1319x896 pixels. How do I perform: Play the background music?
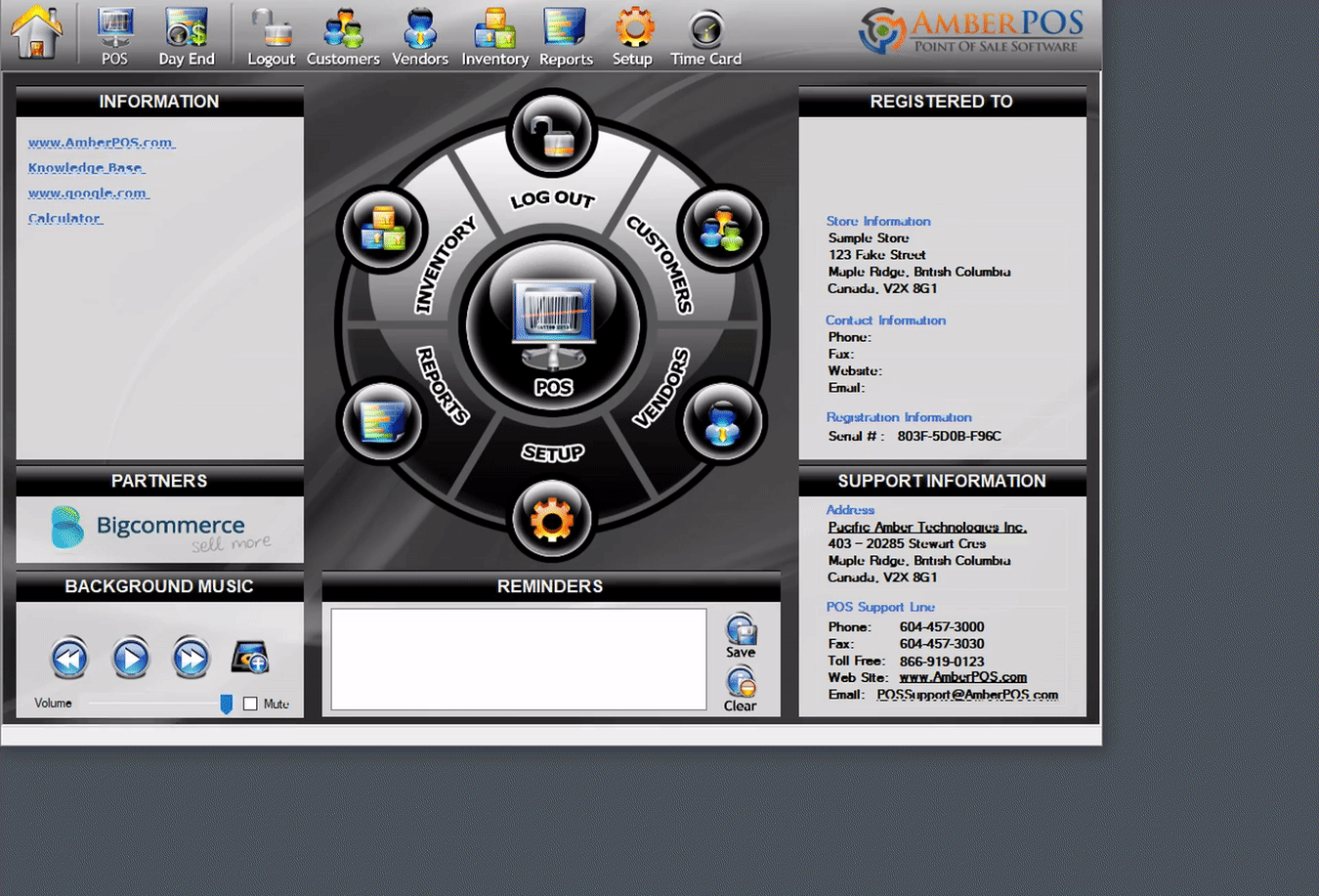pyautogui.click(x=131, y=658)
